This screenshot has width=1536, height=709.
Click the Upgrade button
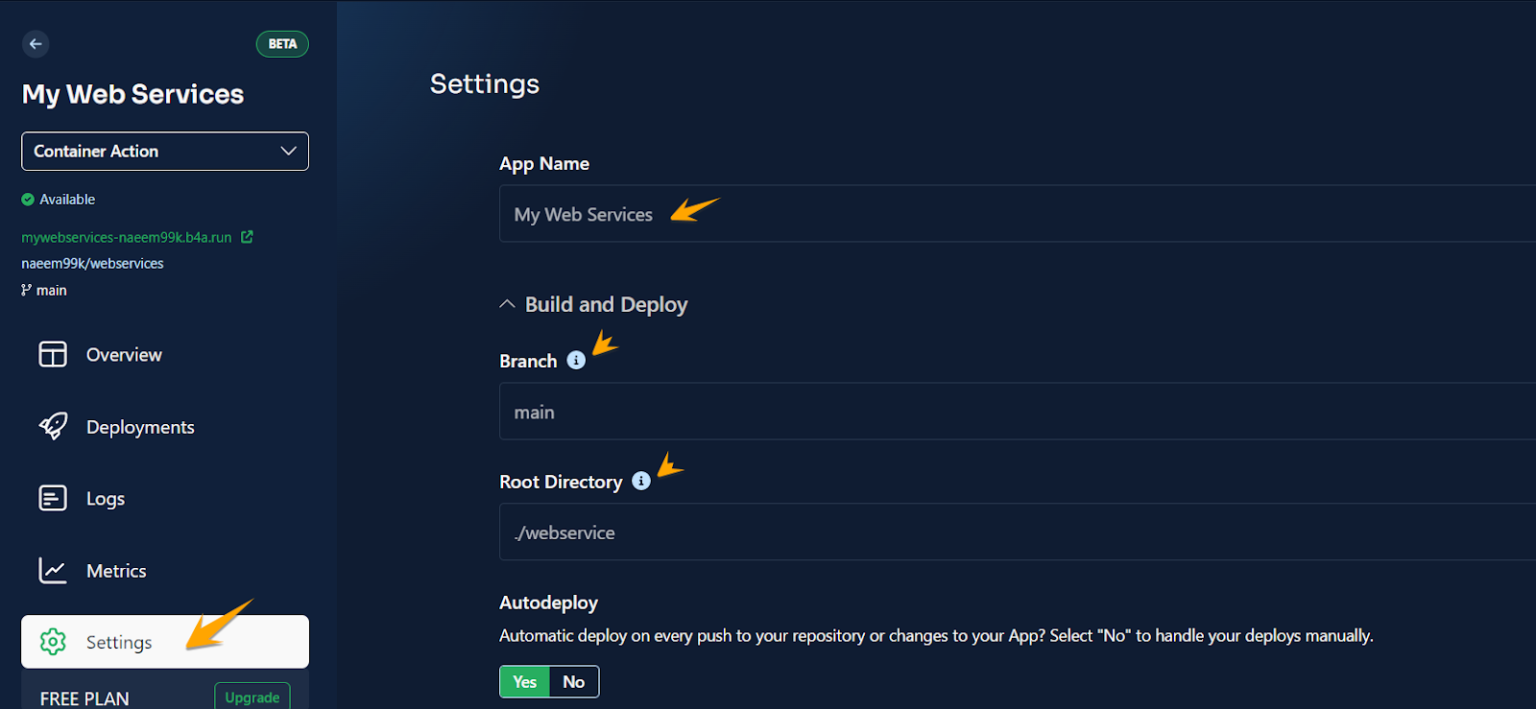(252, 695)
